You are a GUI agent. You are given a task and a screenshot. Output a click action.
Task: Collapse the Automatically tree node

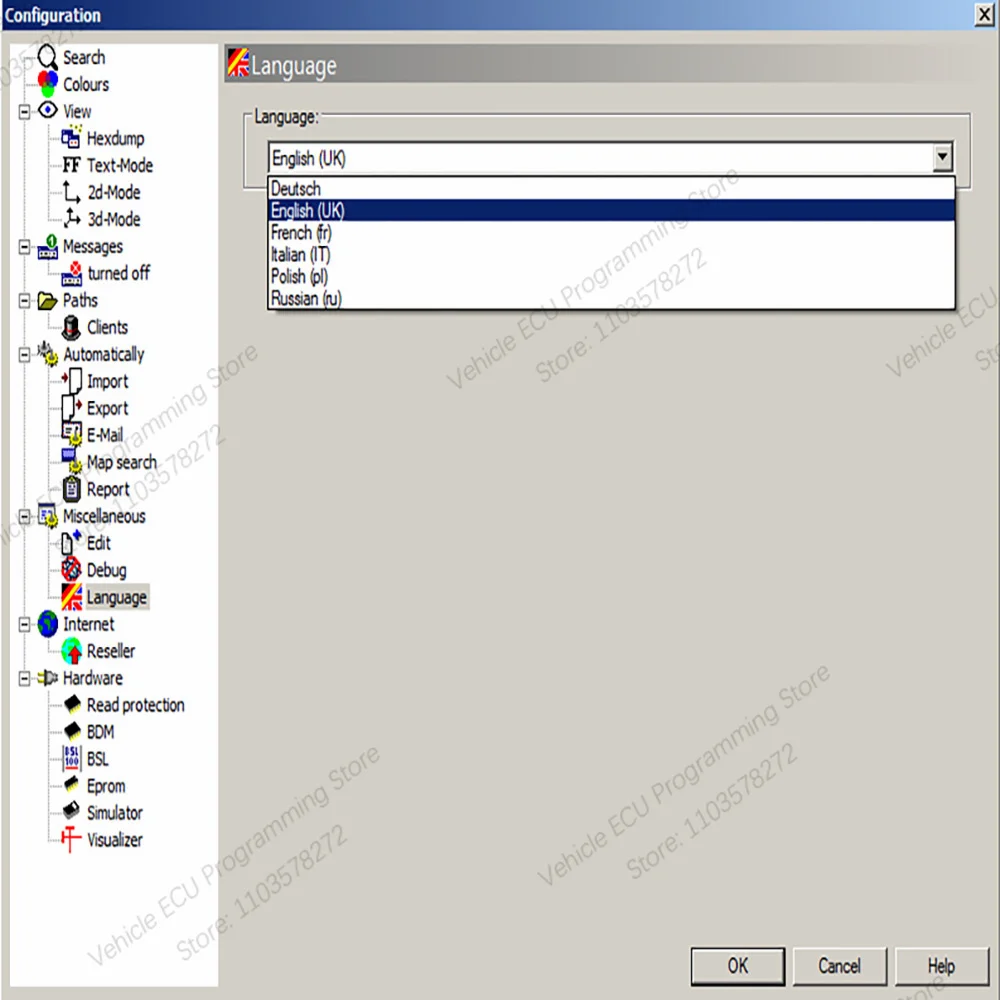point(24,355)
